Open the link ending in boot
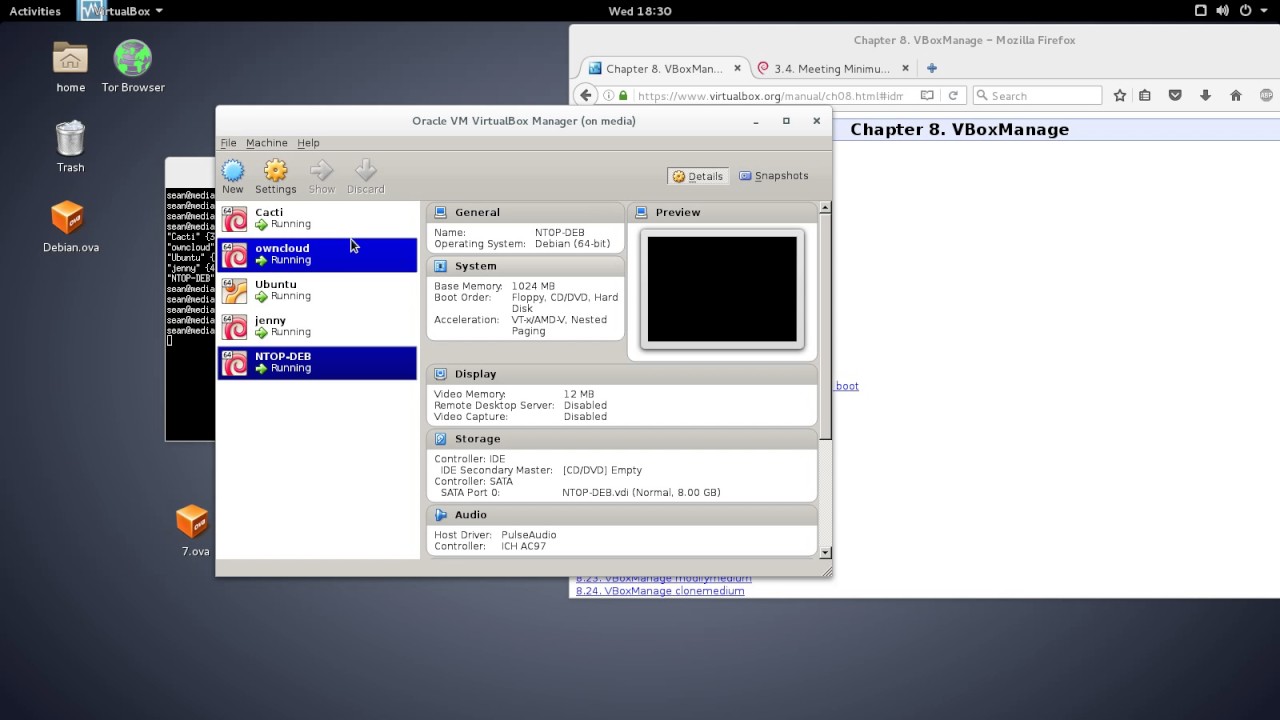Viewport: 1280px width, 720px height. click(846, 386)
